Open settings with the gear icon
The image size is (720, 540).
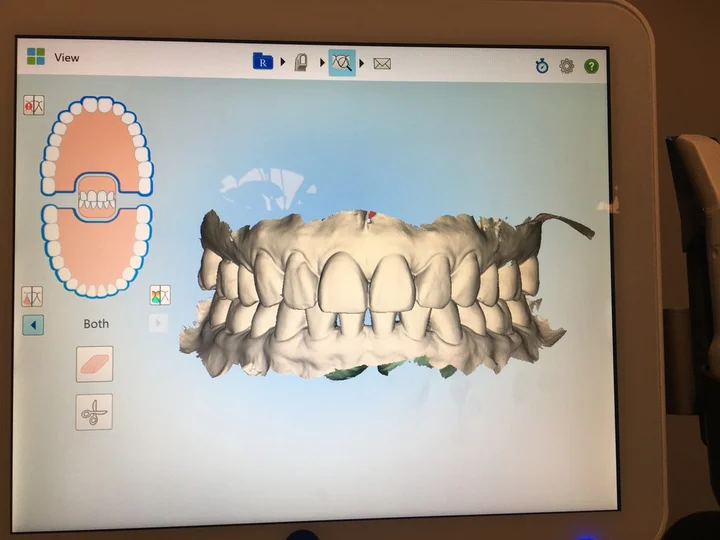tap(567, 66)
